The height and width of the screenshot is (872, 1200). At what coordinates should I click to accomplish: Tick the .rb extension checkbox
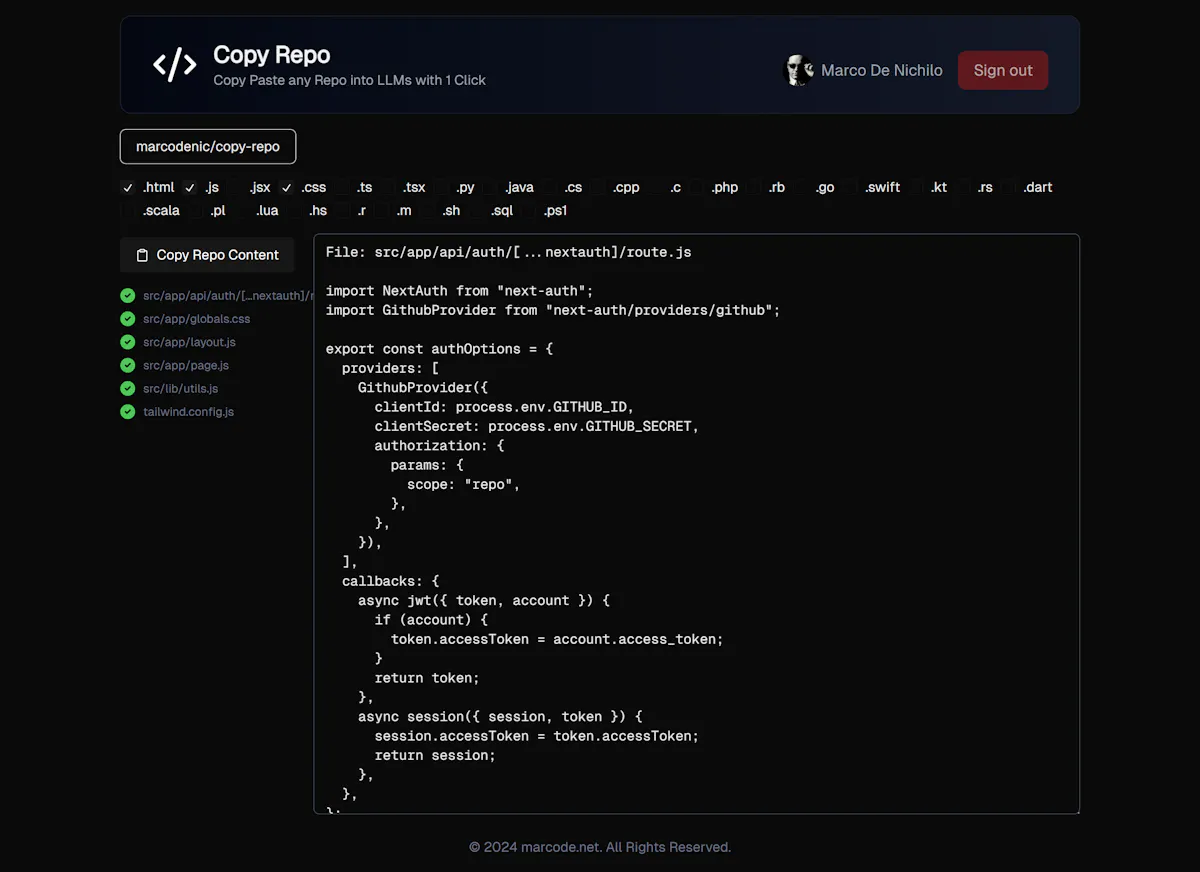(x=754, y=187)
